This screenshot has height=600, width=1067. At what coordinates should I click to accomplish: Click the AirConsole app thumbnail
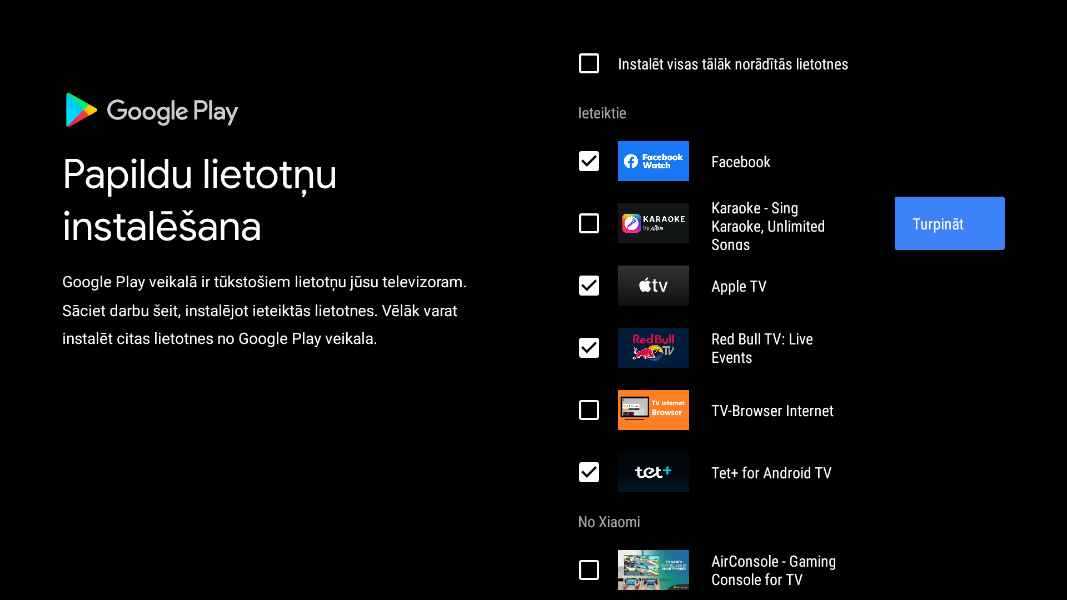coord(653,570)
